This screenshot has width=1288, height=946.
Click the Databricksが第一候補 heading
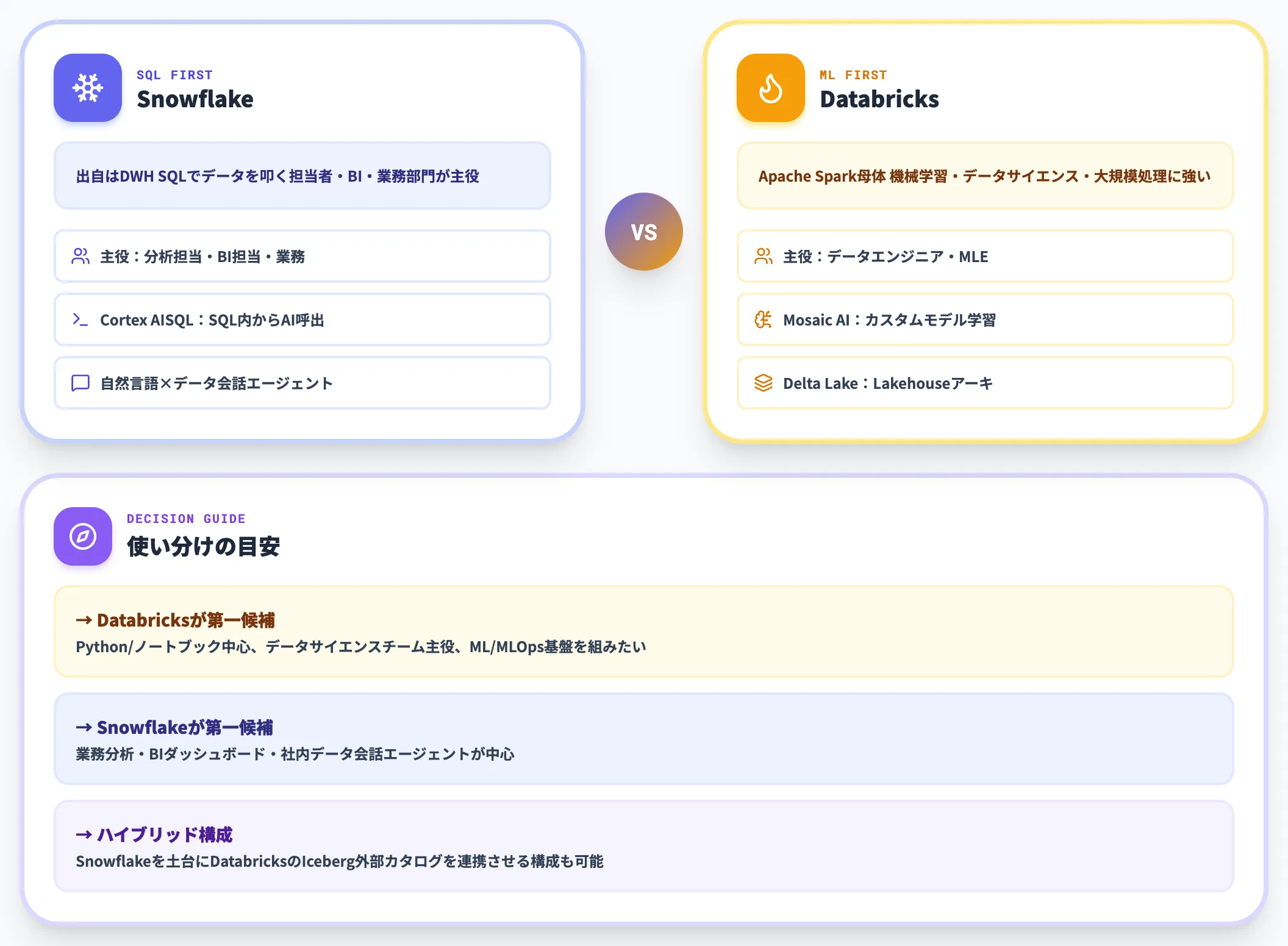point(176,620)
